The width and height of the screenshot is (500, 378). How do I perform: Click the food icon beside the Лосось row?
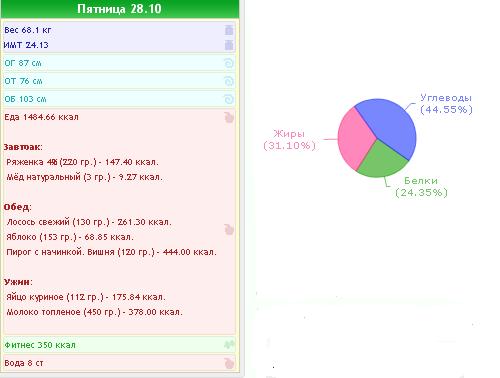click(x=229, y=229)
